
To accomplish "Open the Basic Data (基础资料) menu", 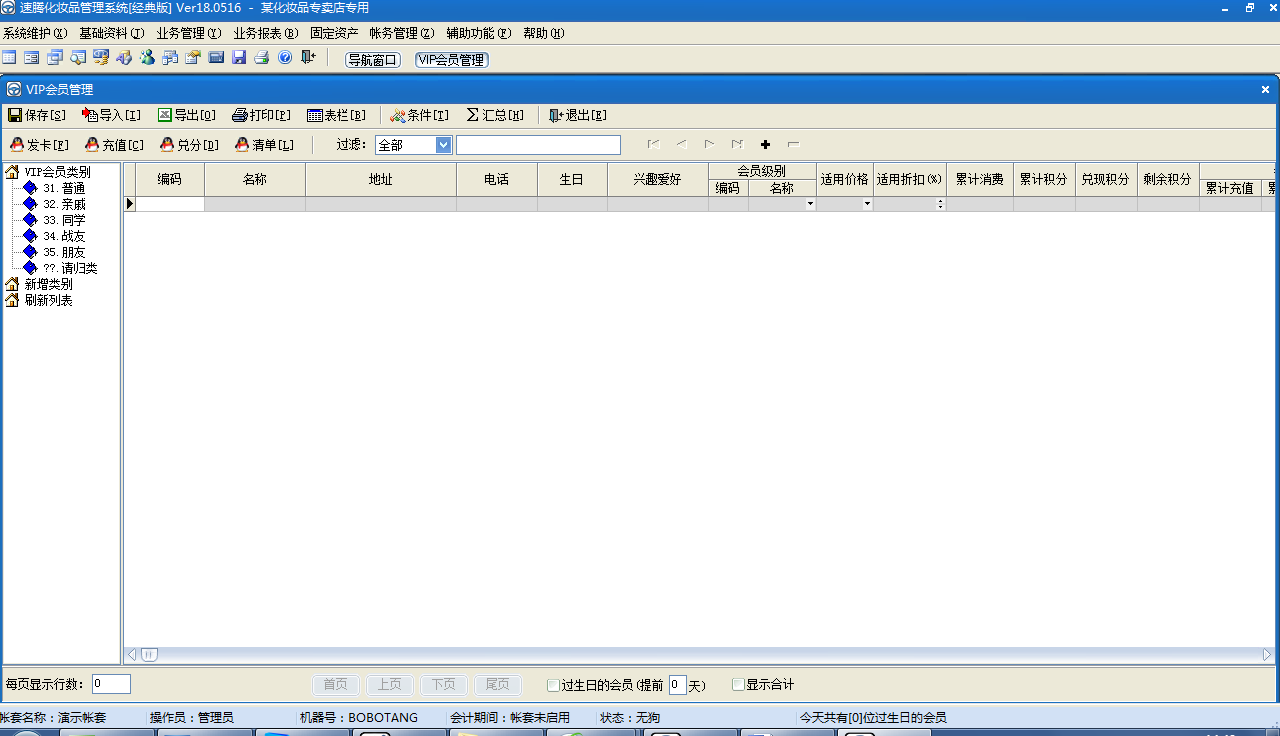I will 112,33.
